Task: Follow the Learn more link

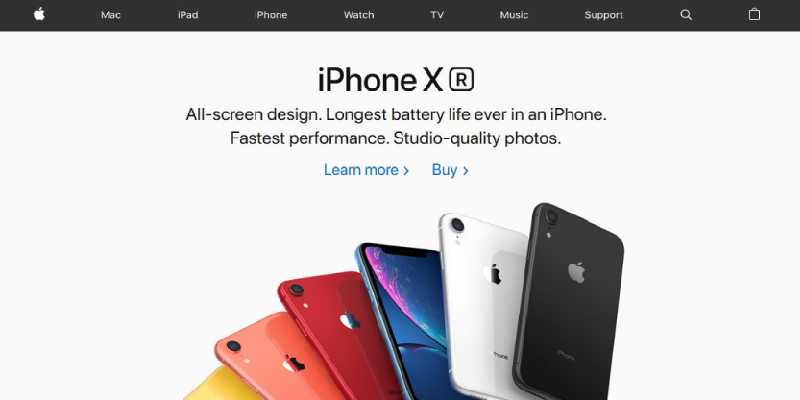Action: pyautogui.click(x=366, y=170)
